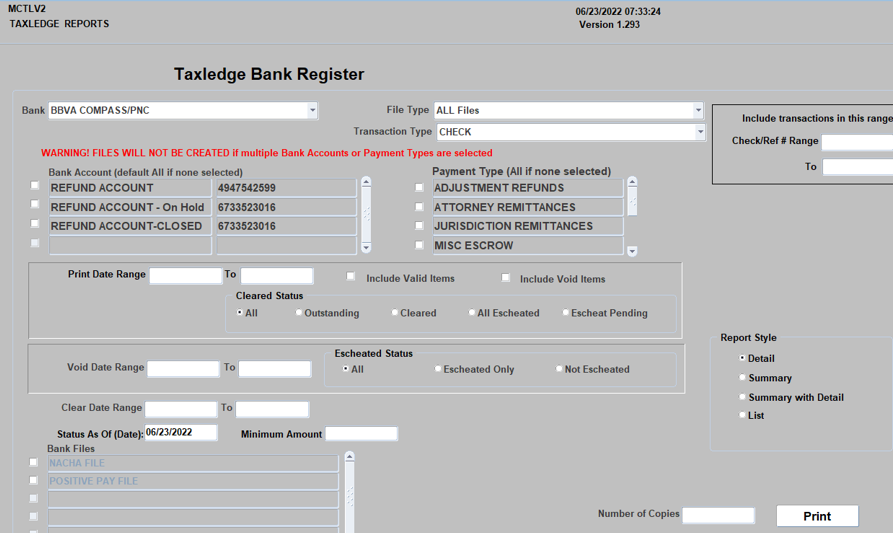Click the Minimum Amount field
The height and width of the screenshot is (533, 896).
pos(361,434)
